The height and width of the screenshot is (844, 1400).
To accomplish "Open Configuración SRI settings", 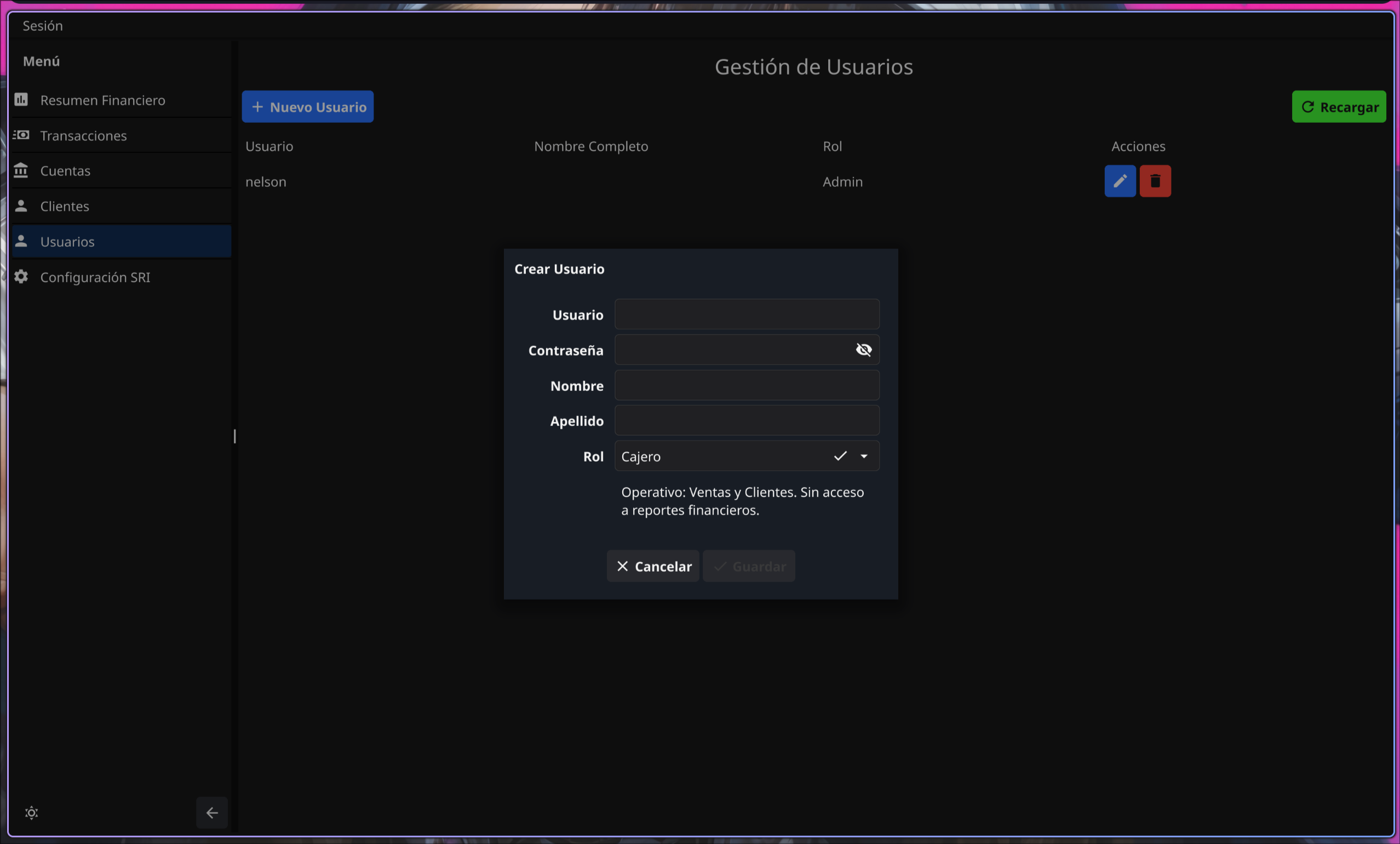I will [x=95, y=277].
